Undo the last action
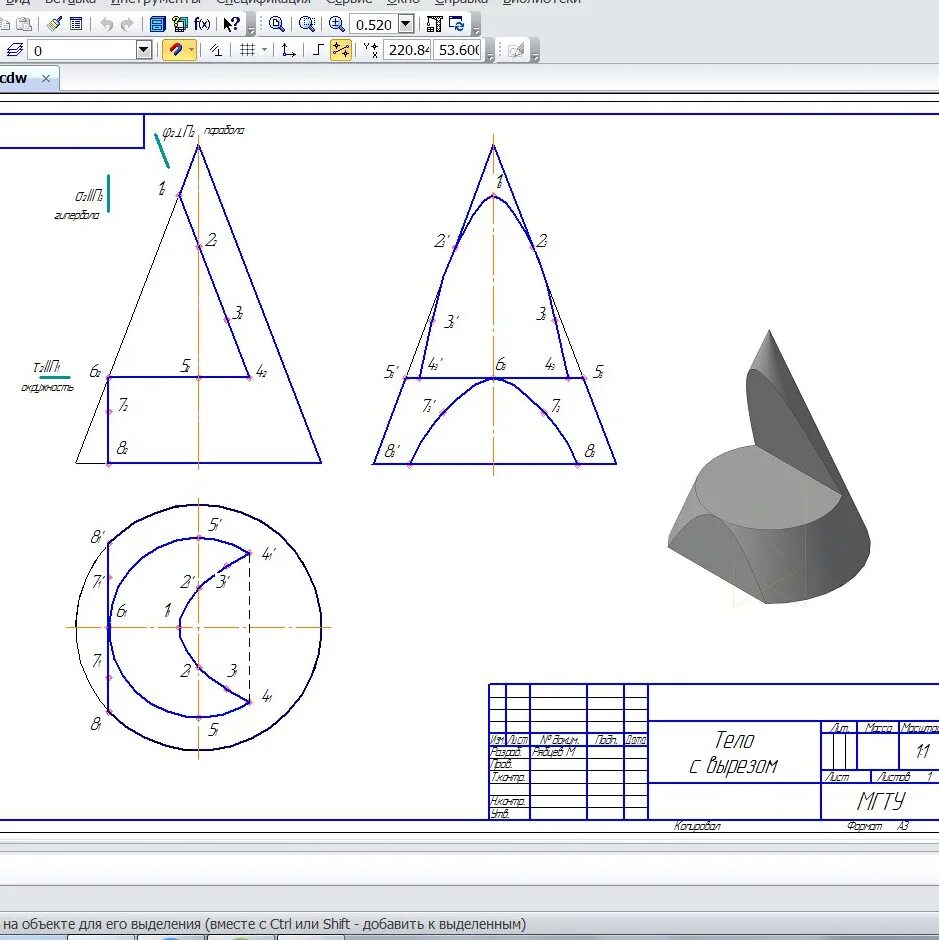 click(106, 25)
